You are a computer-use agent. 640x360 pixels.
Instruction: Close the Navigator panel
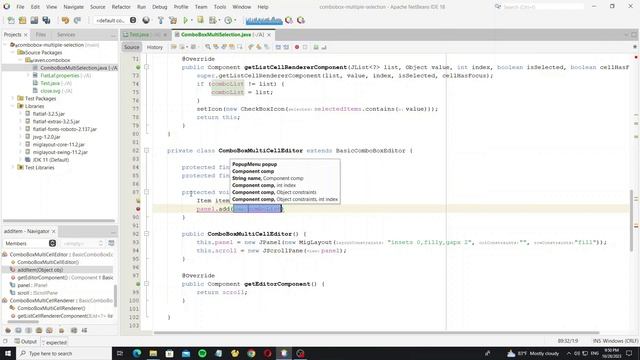(x=53, y=231)
